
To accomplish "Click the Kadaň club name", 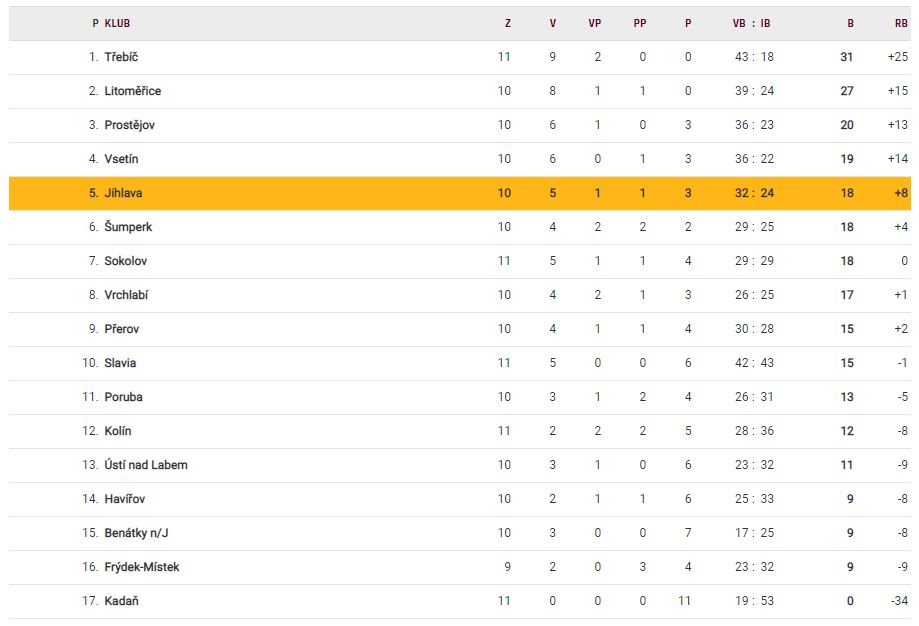I will [x=121, y=601].
